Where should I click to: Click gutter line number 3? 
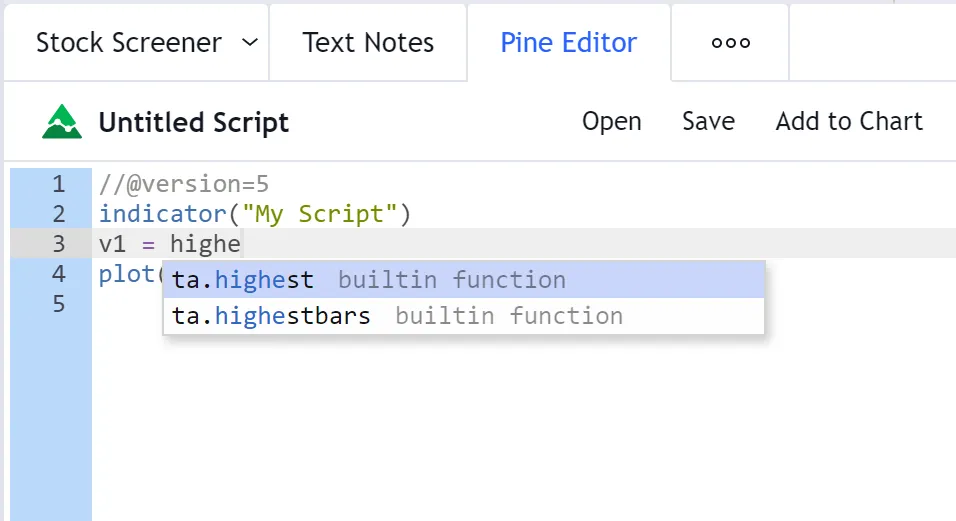click(x=58, y=244)
